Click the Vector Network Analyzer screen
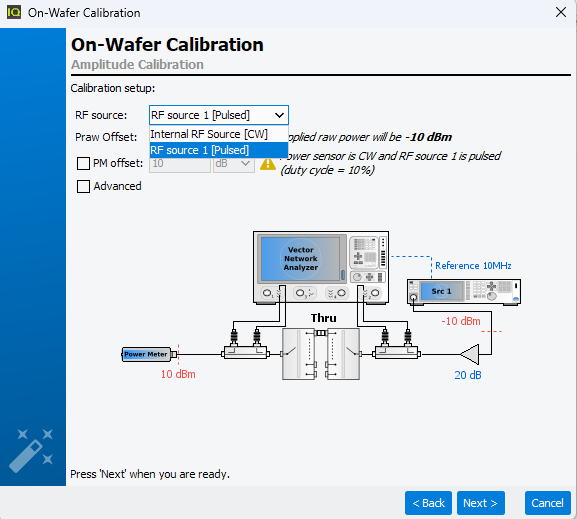Image resolution: width=577 pixels, height=519 pixels. (300, 259)
